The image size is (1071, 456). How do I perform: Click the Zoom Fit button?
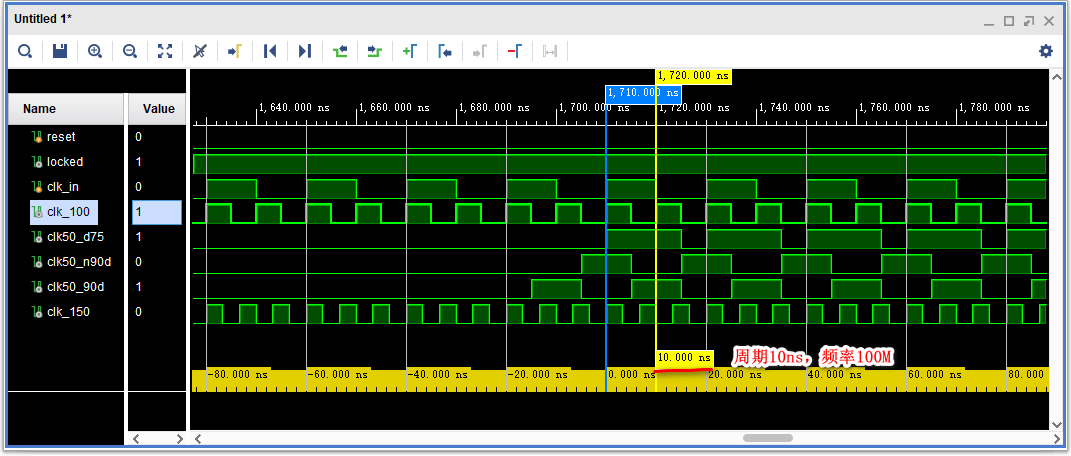(165, 51)
